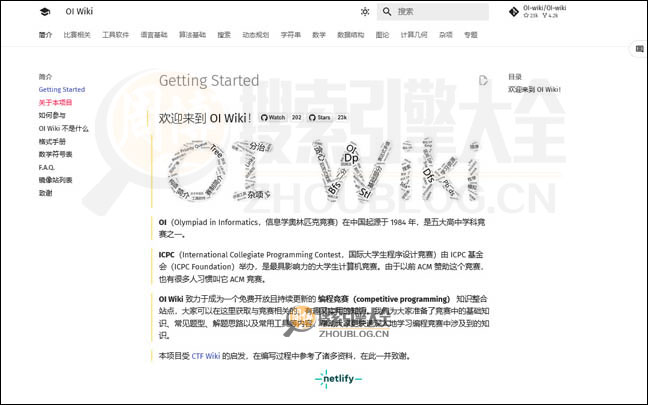Open F.A.Q. in the sidebar
The height and width of the screenshot is (405, 648).
pyautogui.click(x=47, y=167)
